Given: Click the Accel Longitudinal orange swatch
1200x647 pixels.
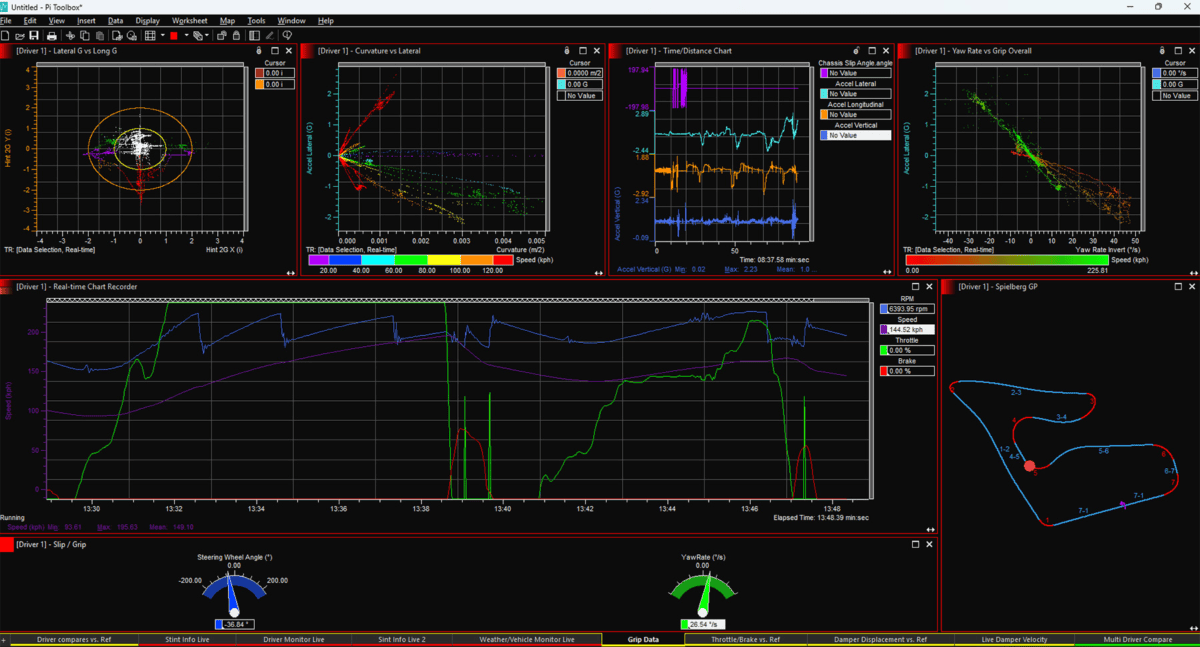Looking at the screenshot, I should point(824,115).
